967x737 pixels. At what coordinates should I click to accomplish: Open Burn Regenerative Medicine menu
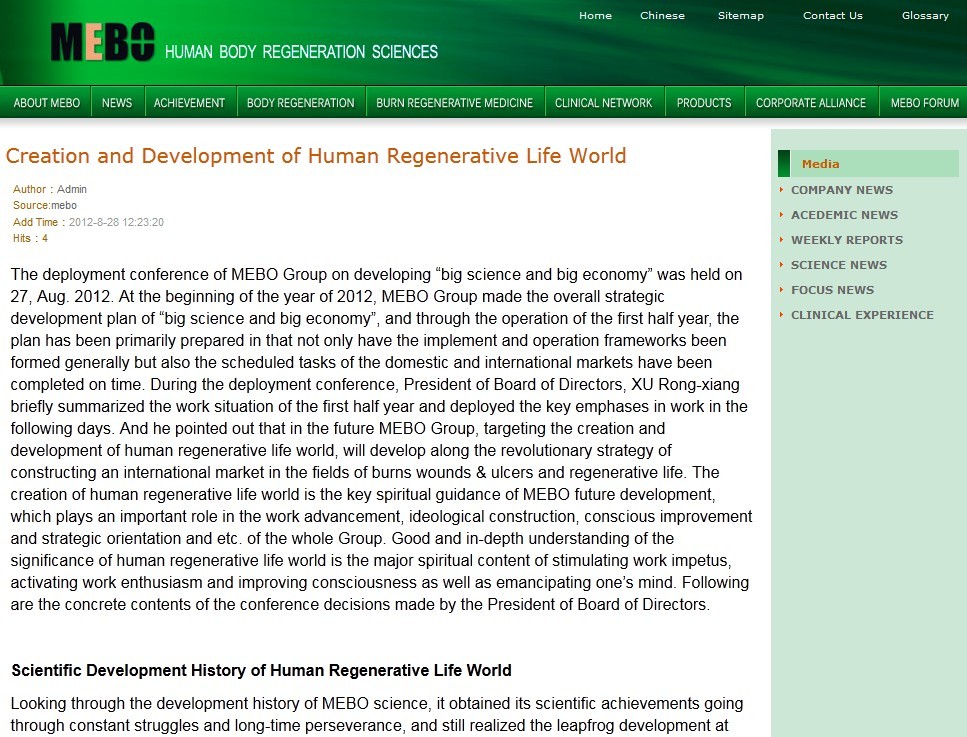pos(455,102)
